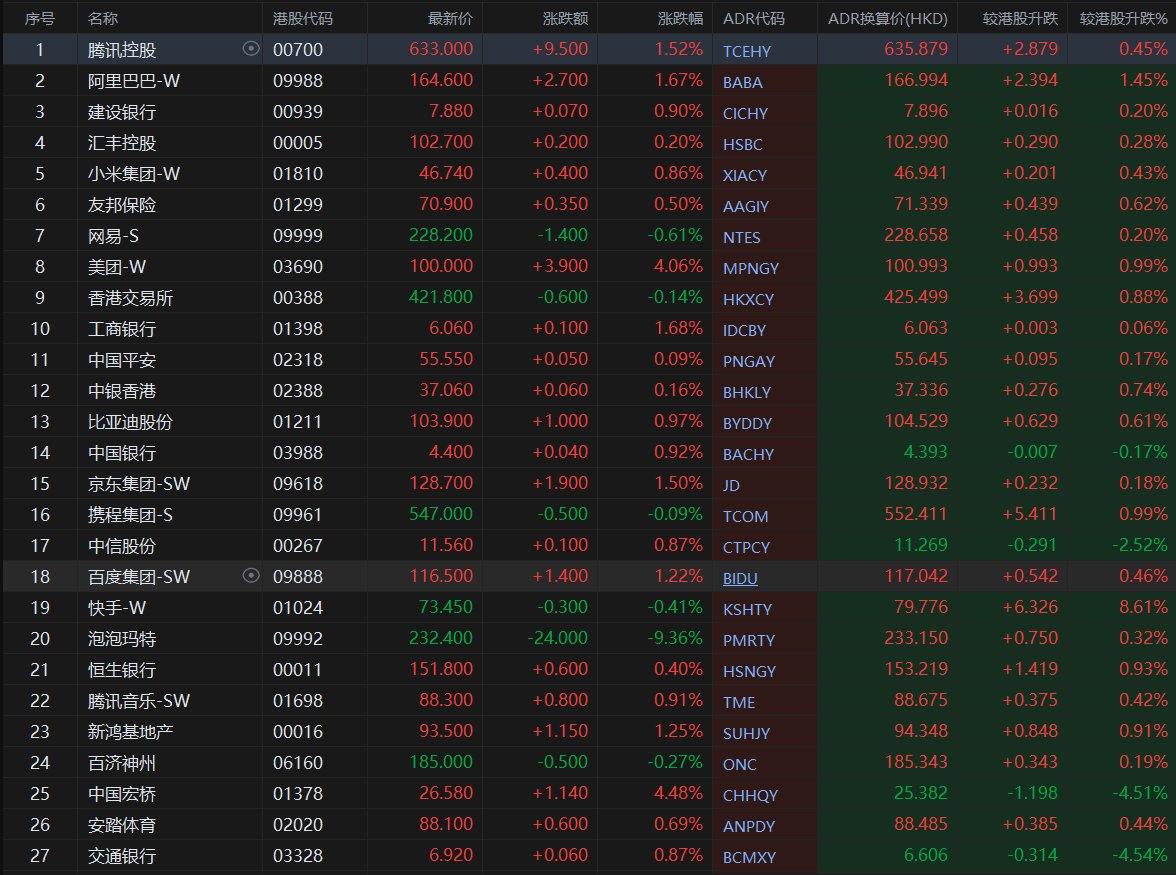Click the KSHTY ADR code
This screenshot has width=1176, height=875.
coord(747,609)
